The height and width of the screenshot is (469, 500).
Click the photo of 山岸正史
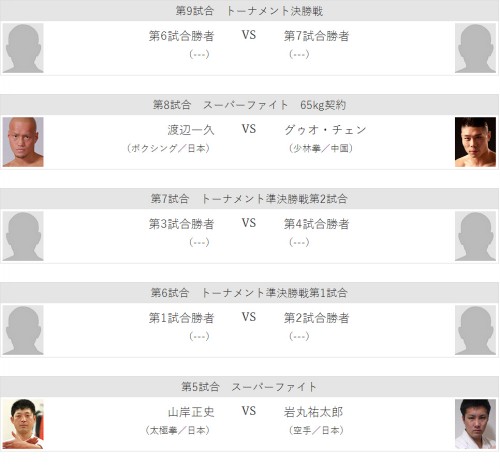click(23, 424)
